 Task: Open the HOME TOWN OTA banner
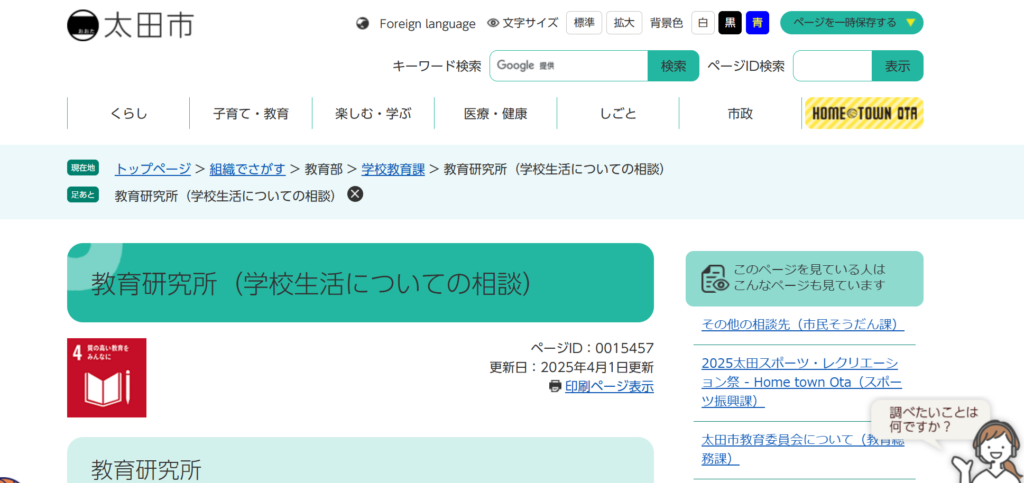(863, 113)
